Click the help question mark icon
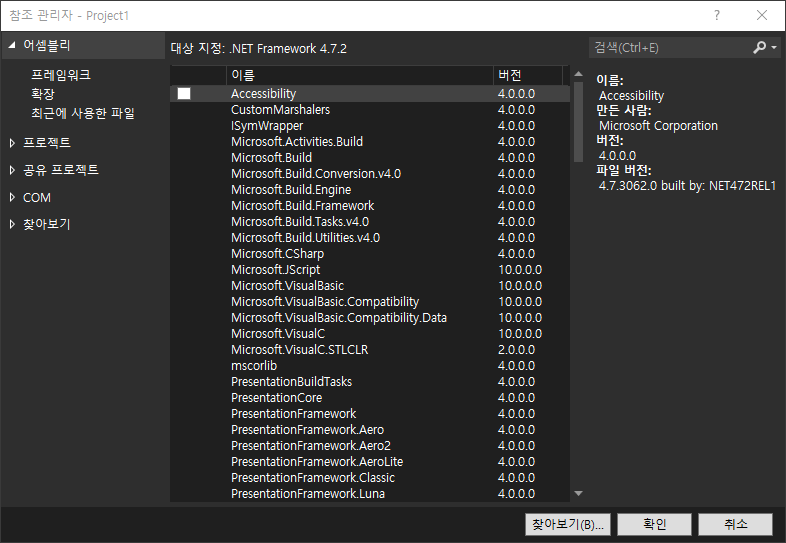The width and height of the screenshot is (786, 543). point(717,16)
